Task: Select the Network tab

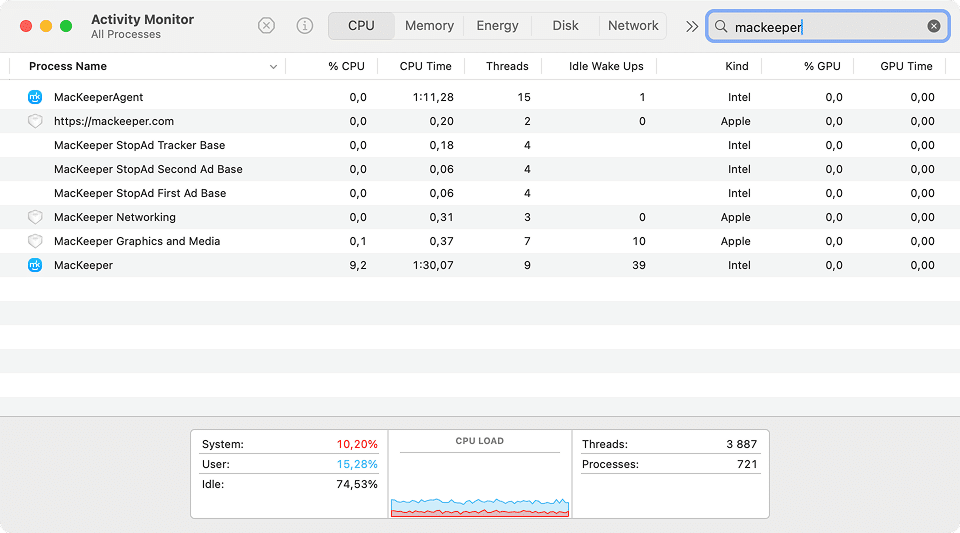Action: [x=633, y=26]
